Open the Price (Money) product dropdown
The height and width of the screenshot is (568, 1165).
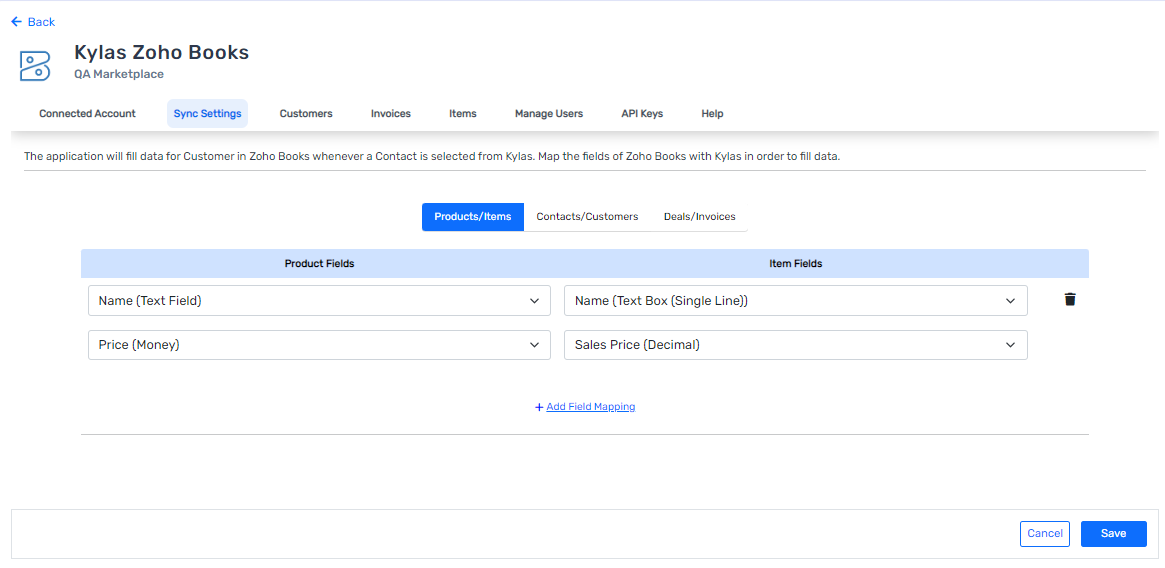point(319,345)
